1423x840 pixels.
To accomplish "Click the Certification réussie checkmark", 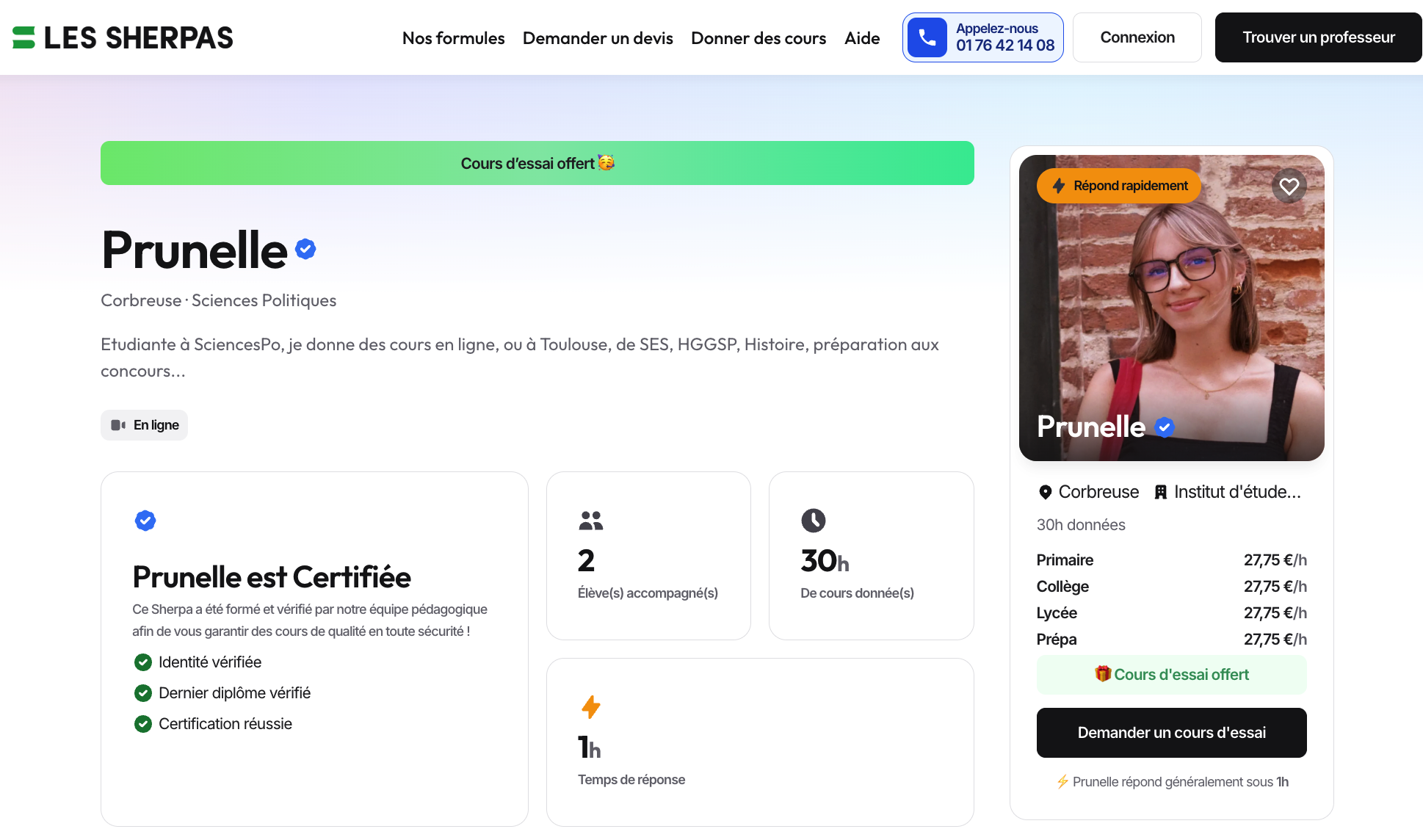I will click(x=143, y=723).
